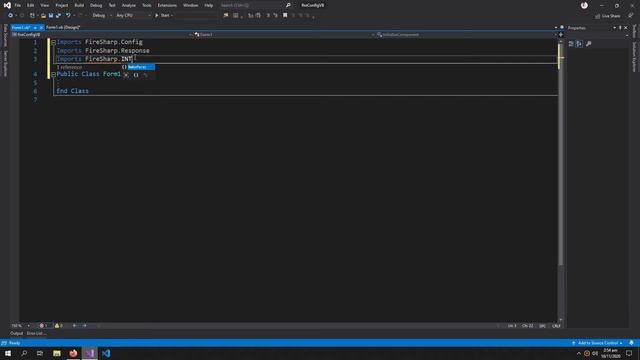Click the bookmark icon in the toolbar
640x360 pixels.
(x=285, y=16)
